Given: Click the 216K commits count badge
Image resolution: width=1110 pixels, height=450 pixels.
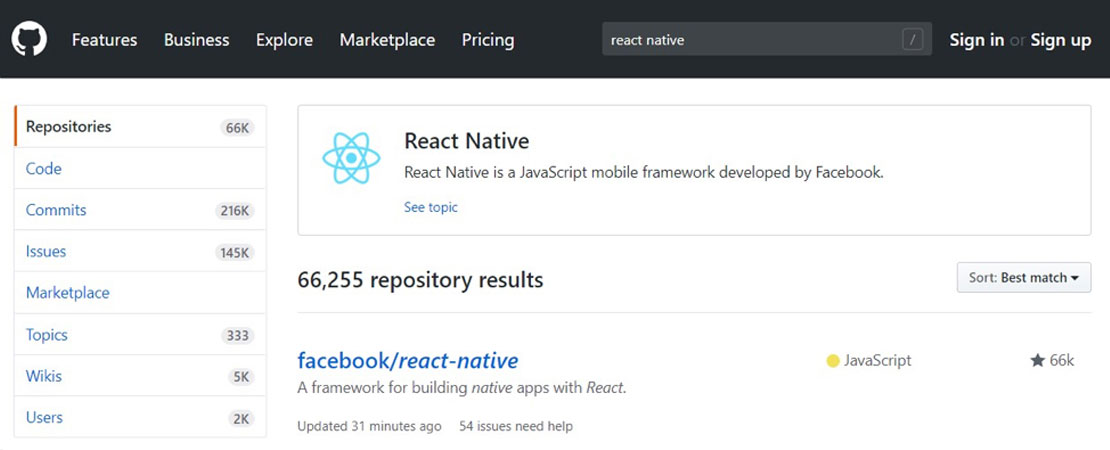Looking at the screenshot, I should click(234, 211).
